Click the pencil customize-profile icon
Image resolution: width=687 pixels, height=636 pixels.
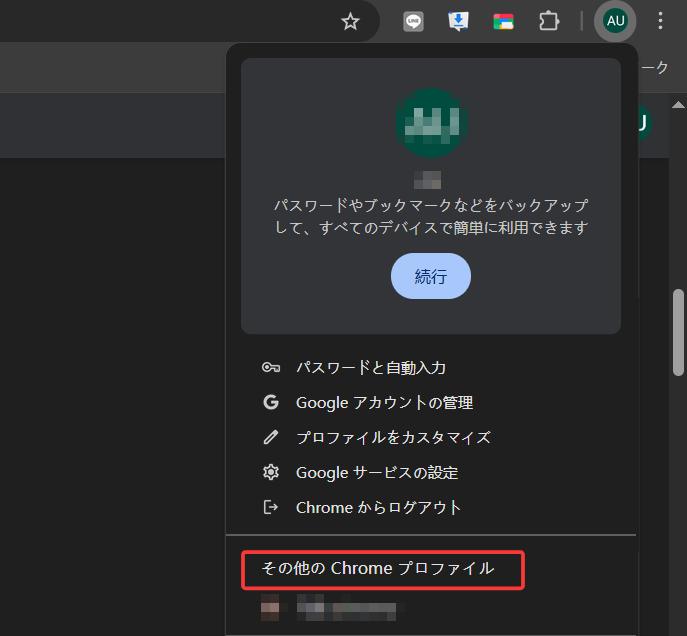tap(271, 437)
